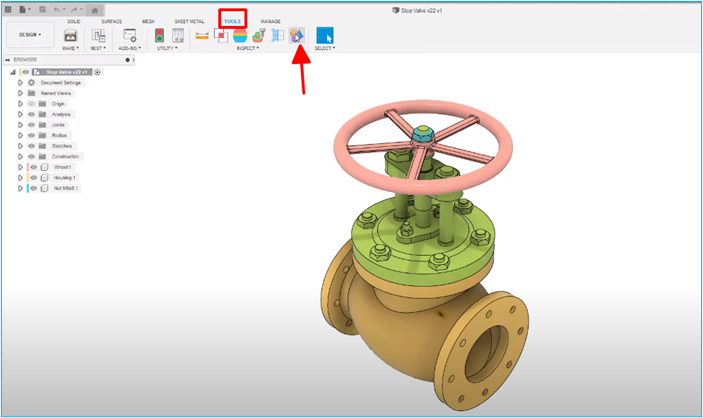Image resolution: width=703 pixels, height=418 pixels.
Task: Select the Display Component Colors icon
Action: click(x=297, y=35)
